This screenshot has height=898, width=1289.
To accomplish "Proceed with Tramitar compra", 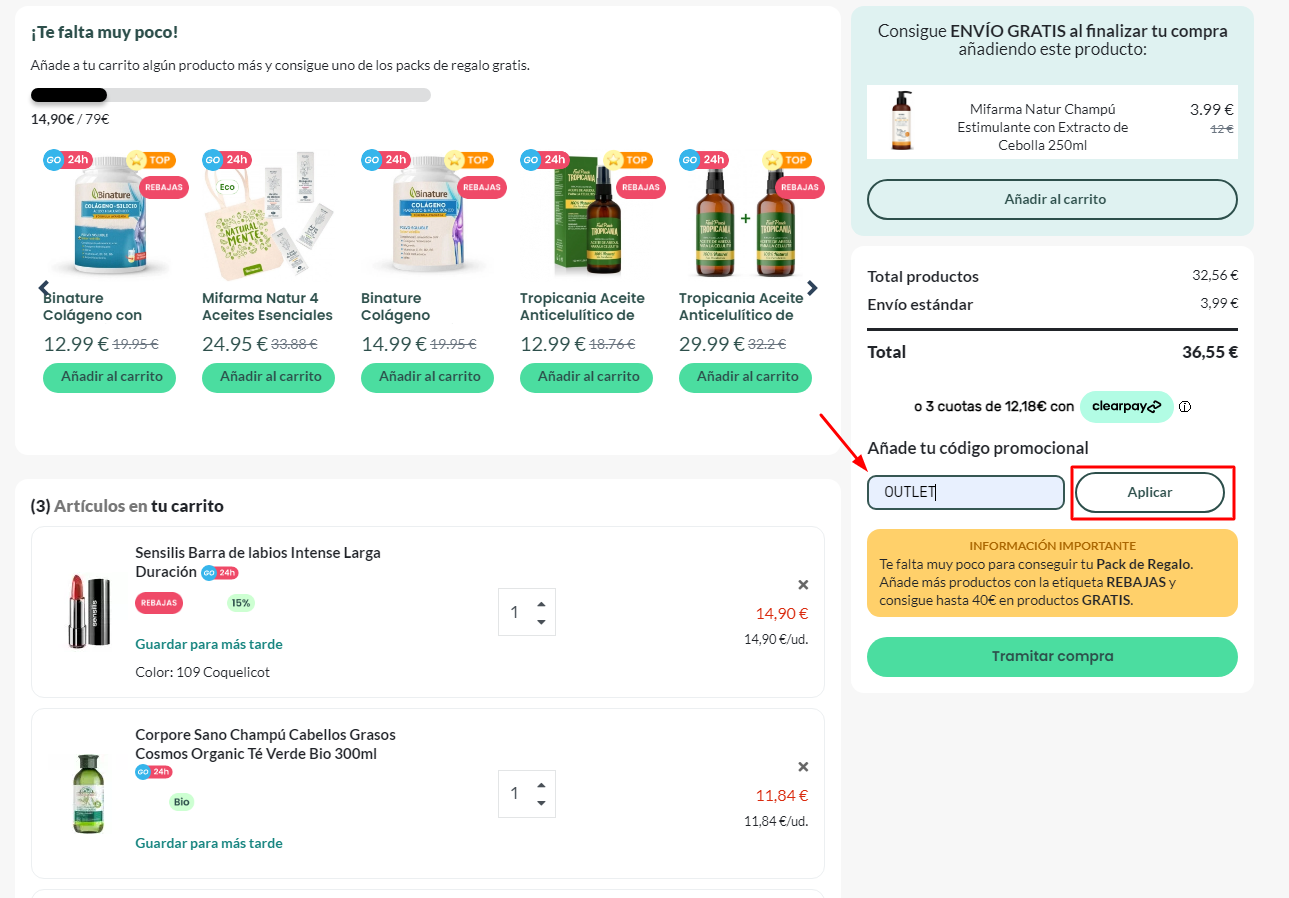I will click(x=1052, y=657).
